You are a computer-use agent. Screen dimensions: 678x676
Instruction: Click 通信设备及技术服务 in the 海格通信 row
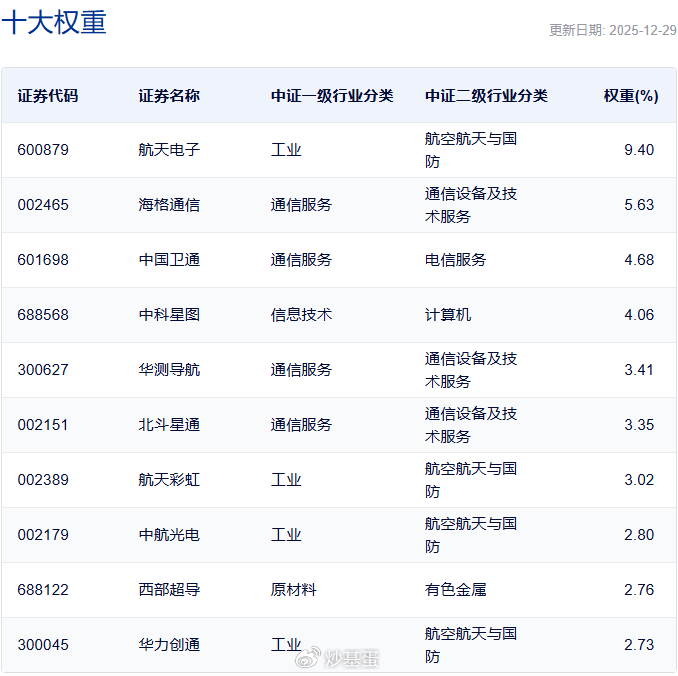471,205
